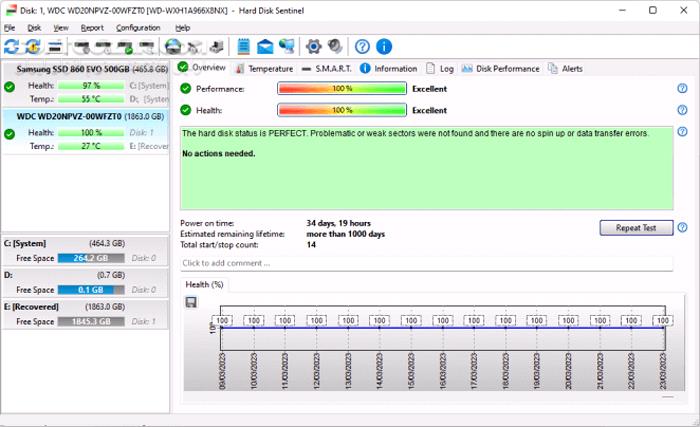
Task: Click the "No actions needed." status text
Action: click(219, 153)
